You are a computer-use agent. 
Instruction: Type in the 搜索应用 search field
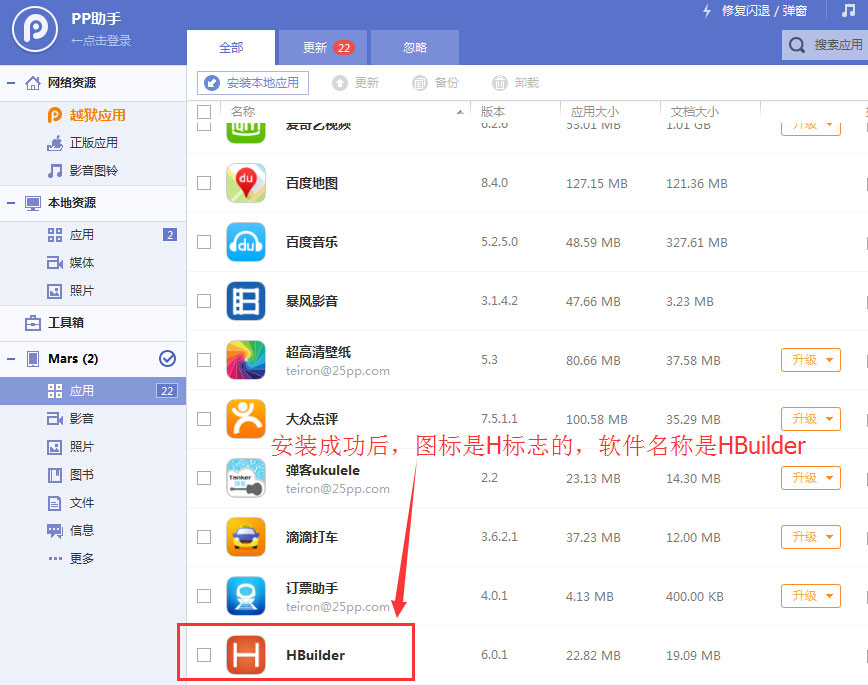pyautogui.click(x=825, y=45)
